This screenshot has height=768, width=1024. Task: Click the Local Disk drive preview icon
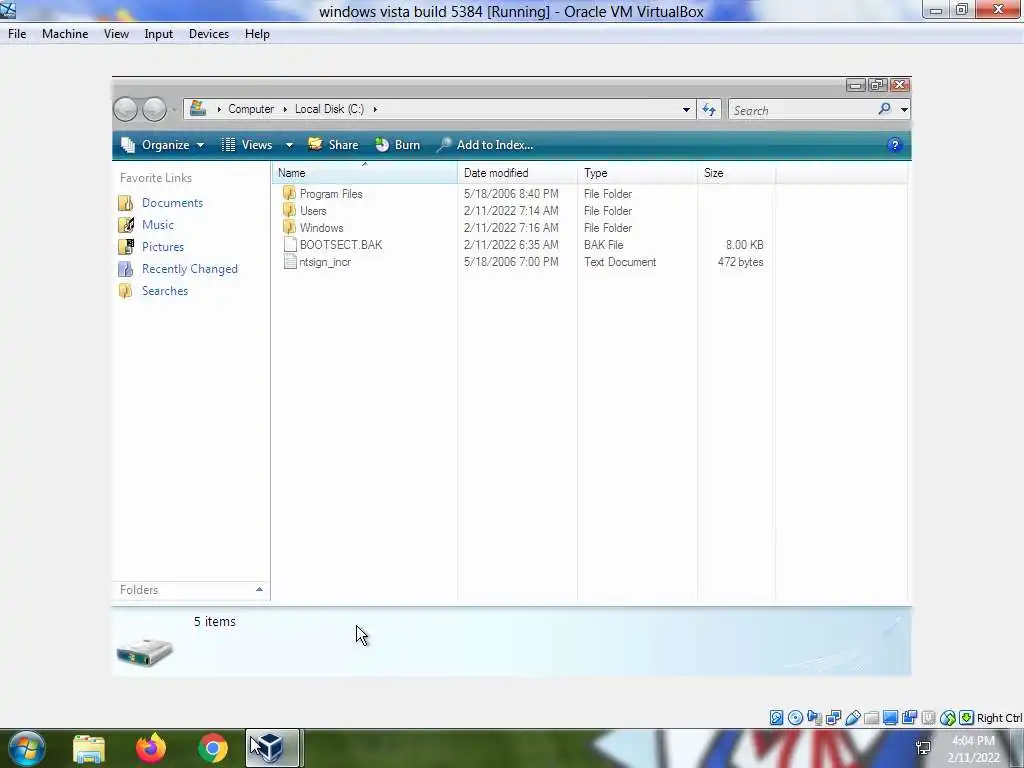click(x=145, y=651)
